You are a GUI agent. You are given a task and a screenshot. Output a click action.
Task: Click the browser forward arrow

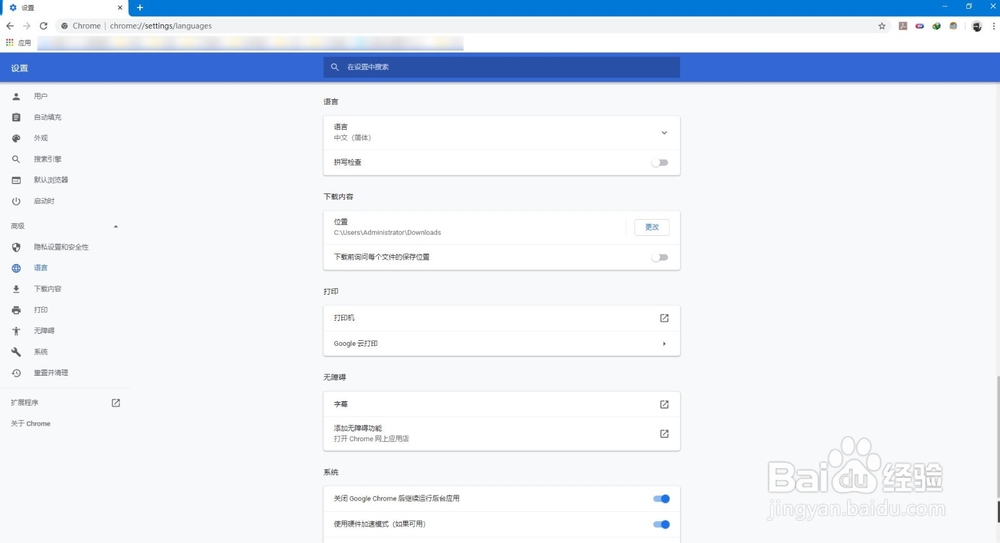click(26, 26)
